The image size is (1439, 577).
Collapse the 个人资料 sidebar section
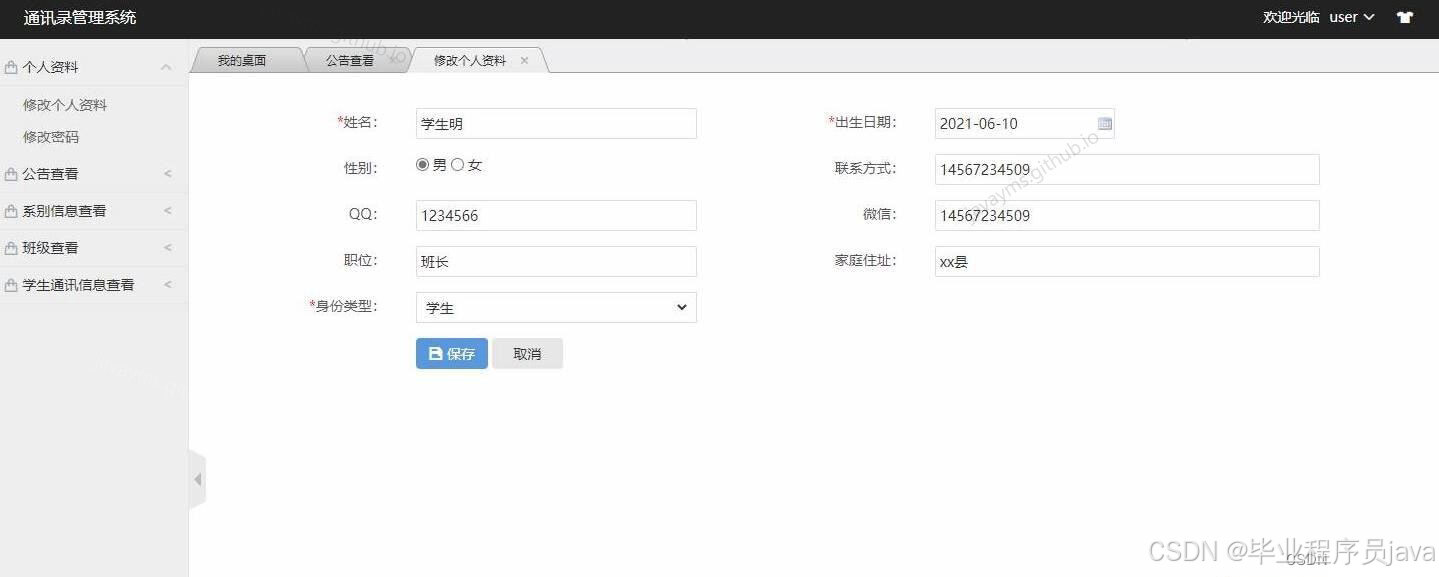point(166,68)
